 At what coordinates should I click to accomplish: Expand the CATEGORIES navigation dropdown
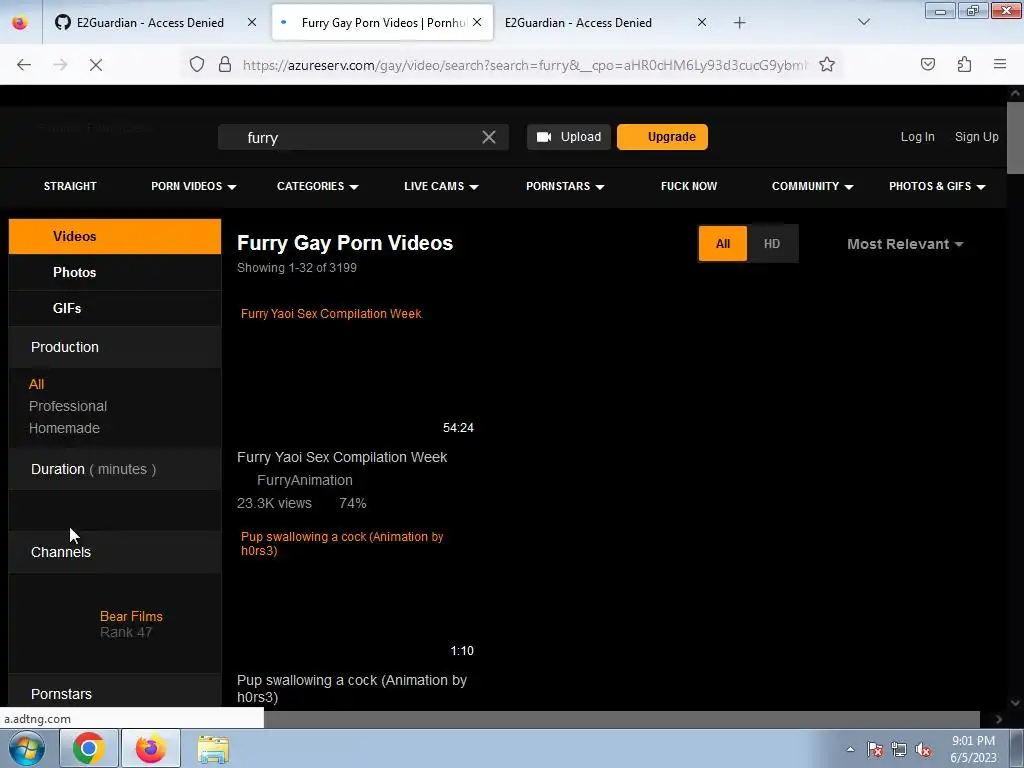(x=317, y=186)
